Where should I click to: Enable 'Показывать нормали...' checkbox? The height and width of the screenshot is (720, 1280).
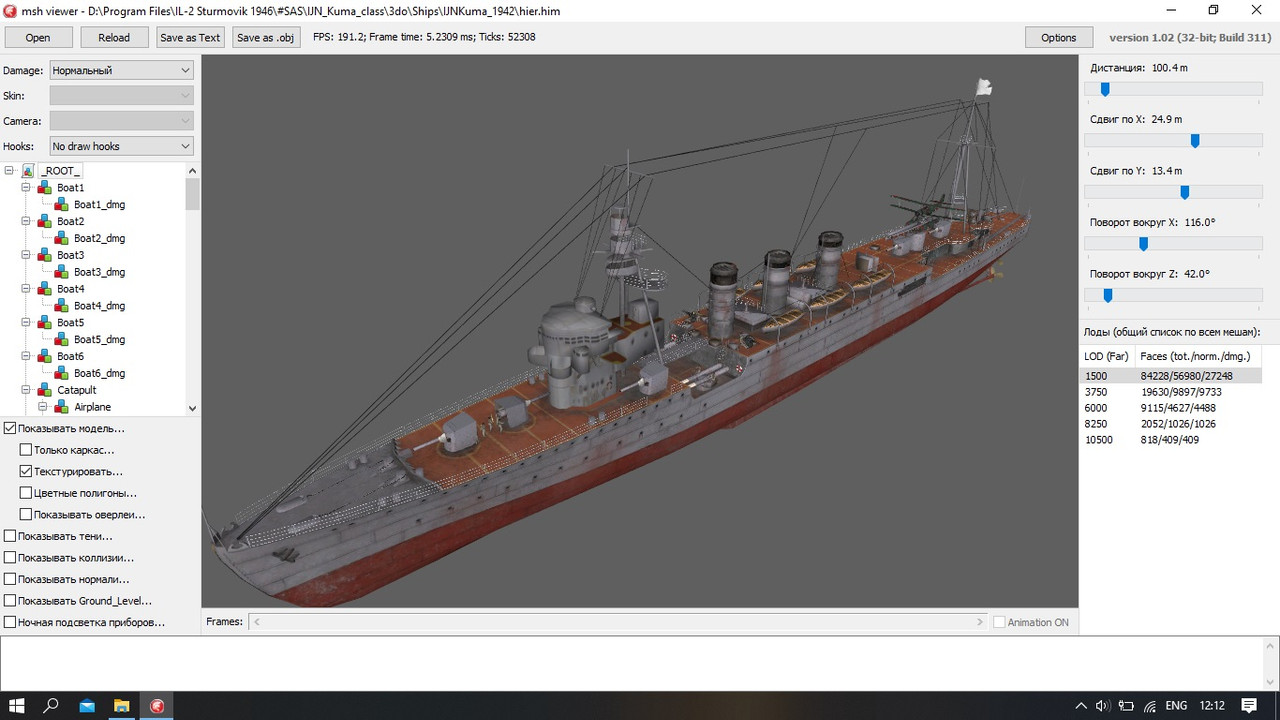(x=10, y=579)
